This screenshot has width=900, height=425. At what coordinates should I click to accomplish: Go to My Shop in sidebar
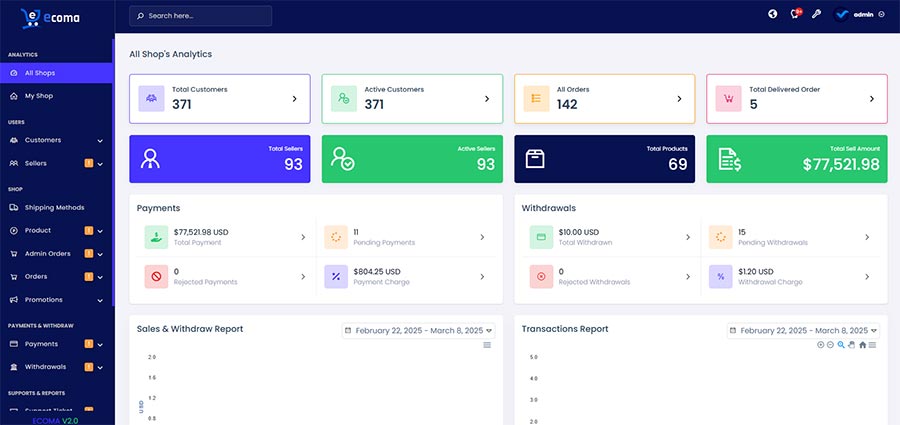click(38, 96)
